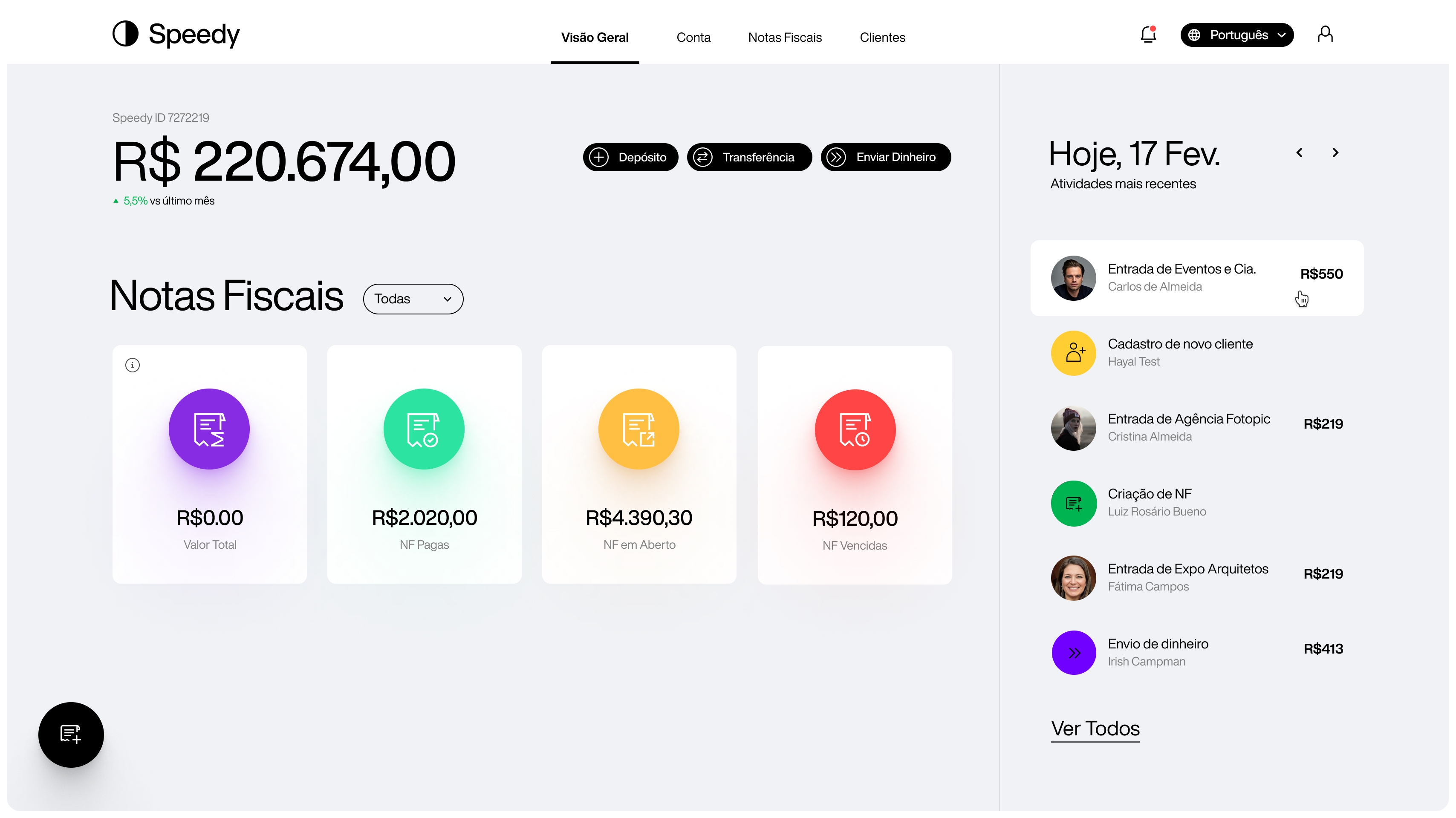
Task: Click the orange NF em Aberto icon
Action: 638,429
